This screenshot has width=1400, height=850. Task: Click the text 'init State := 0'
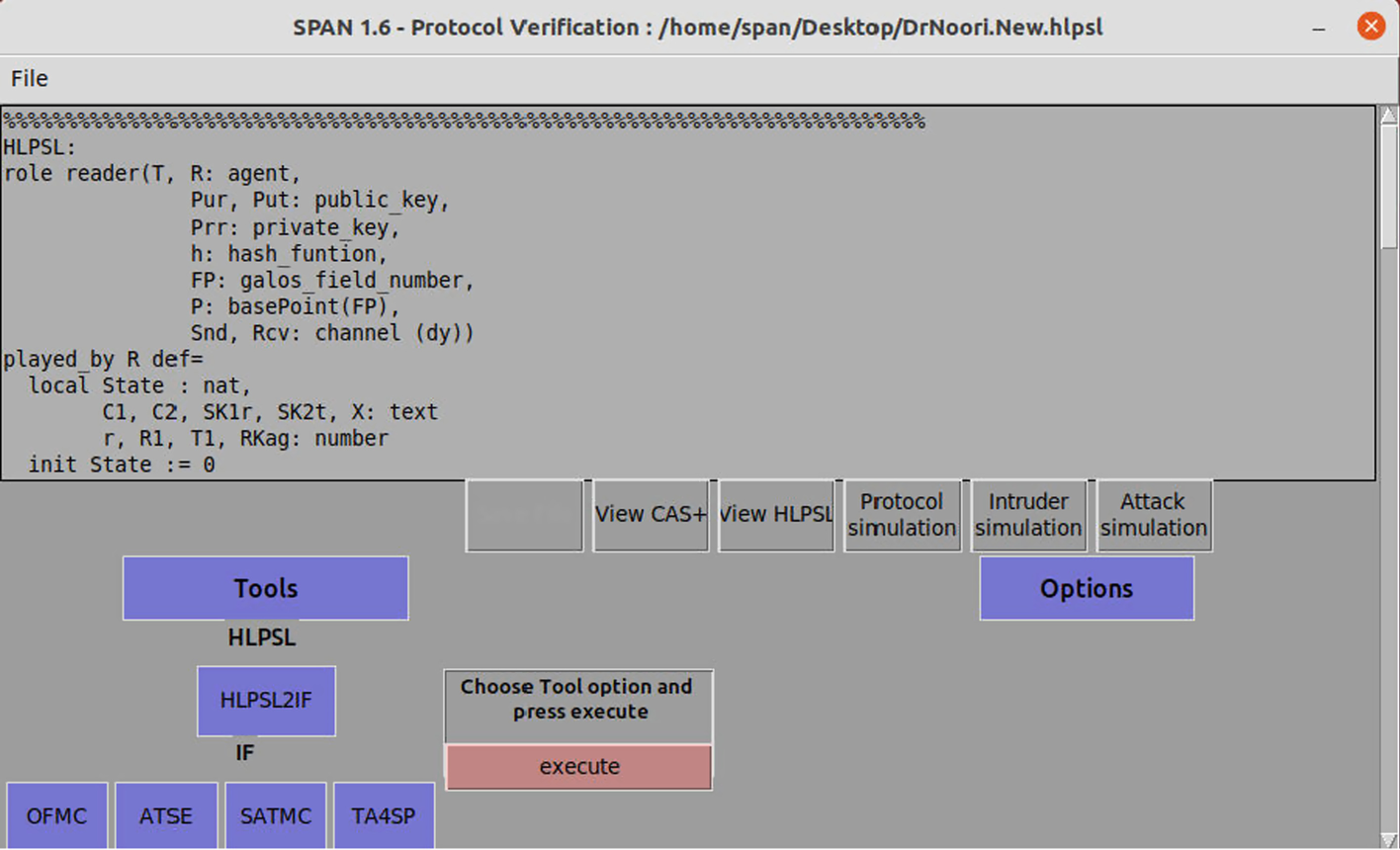[x=122, y=465]
